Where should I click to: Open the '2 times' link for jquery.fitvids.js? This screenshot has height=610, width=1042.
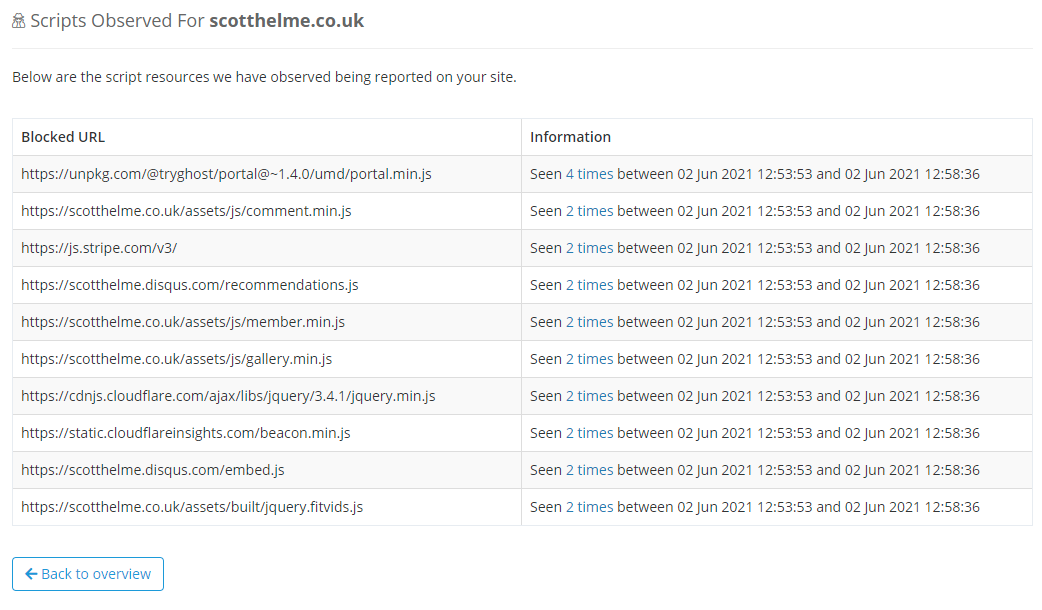[x=589, y=507]
